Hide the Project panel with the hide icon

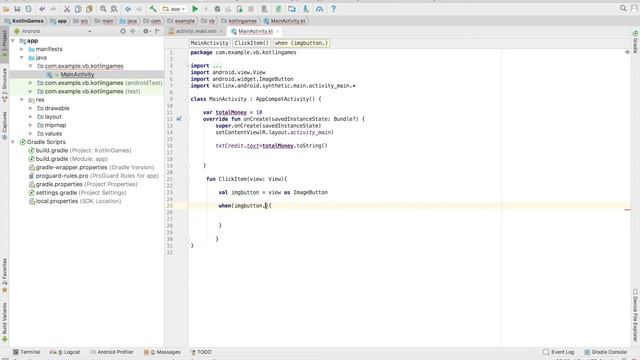[x=158, y=31]
